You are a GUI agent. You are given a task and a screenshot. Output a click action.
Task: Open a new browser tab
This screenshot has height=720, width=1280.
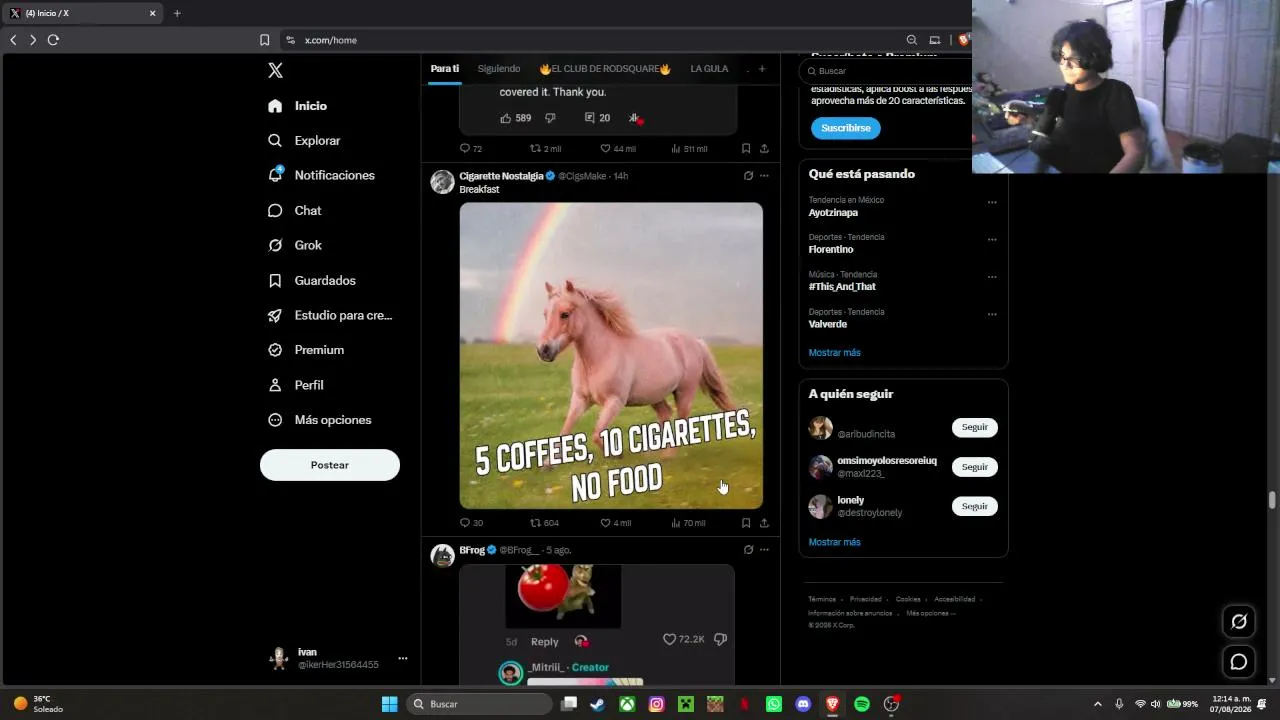point(177,13)
